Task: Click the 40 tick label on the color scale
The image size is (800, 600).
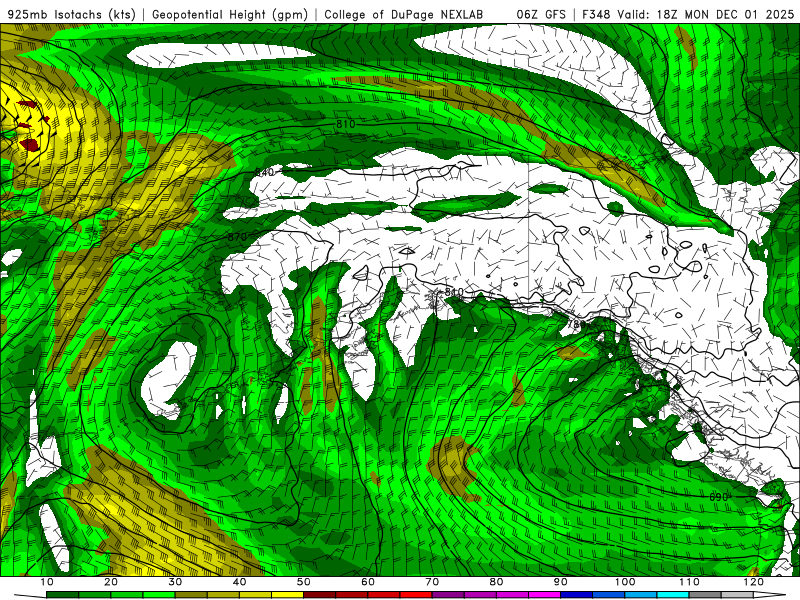Action: [239, 582]
